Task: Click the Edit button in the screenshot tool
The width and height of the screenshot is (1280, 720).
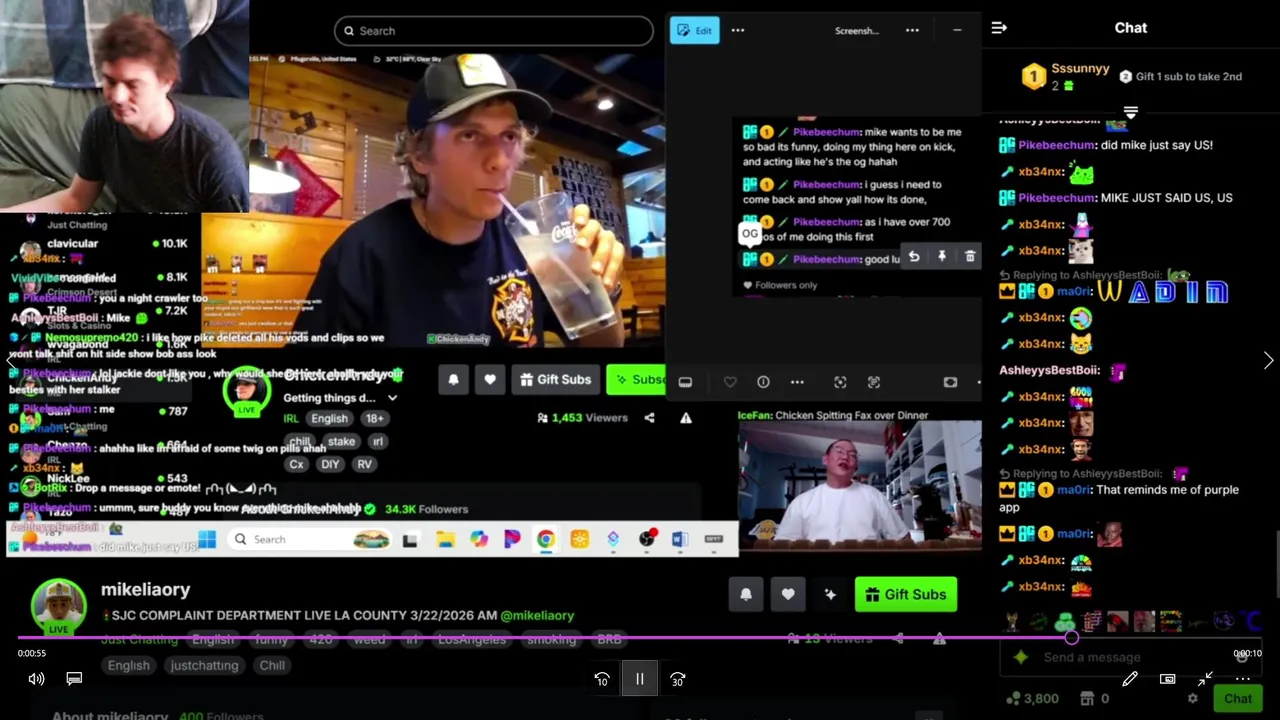Action: coord(694,30)
